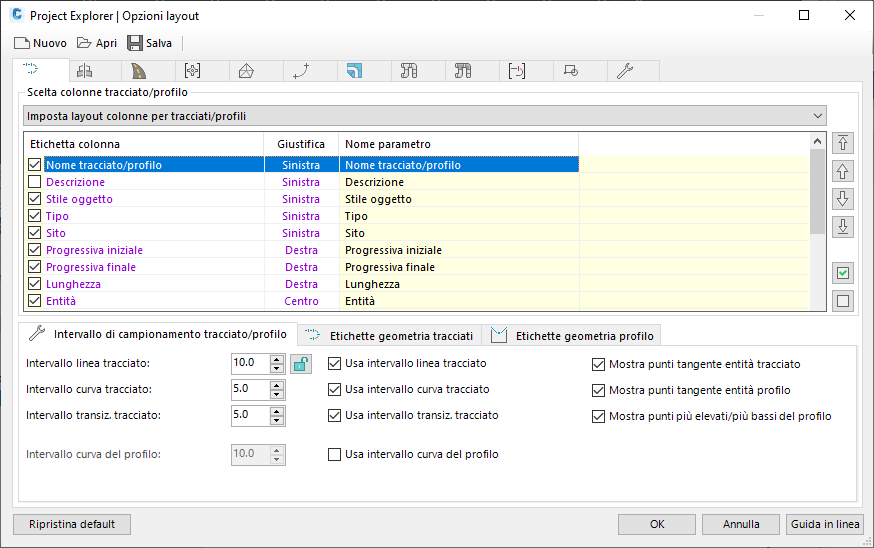Check the Descrizione column checkbox

pos(35,182)
